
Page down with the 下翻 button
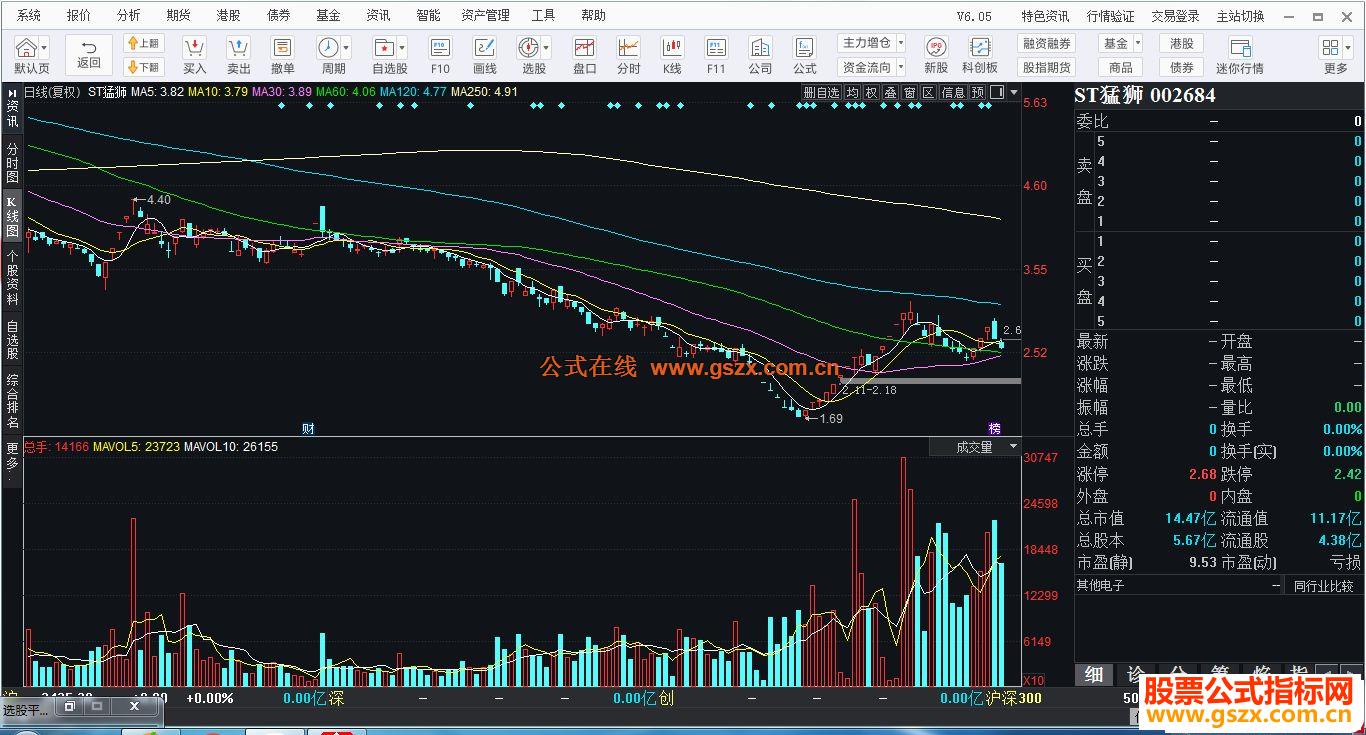coord(144,67)
